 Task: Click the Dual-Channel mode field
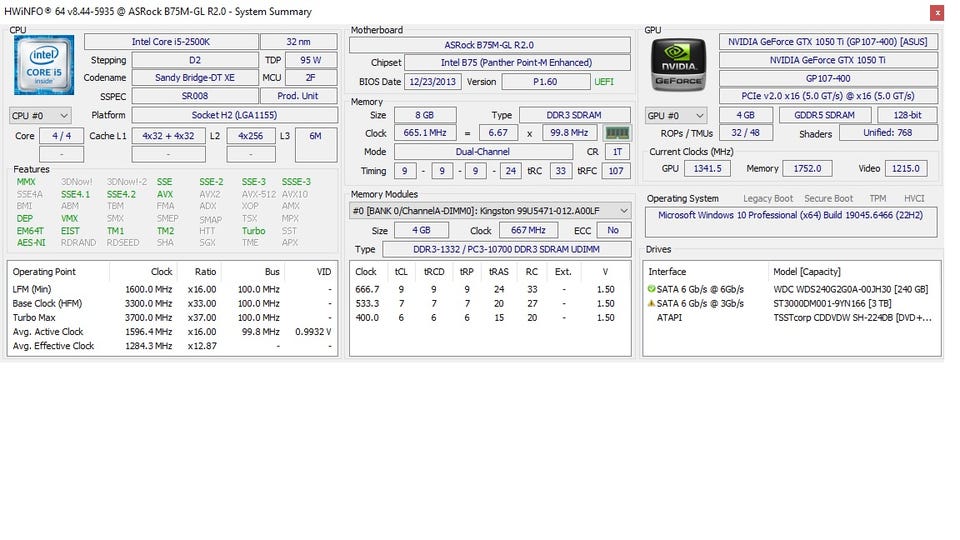(482, 151)
